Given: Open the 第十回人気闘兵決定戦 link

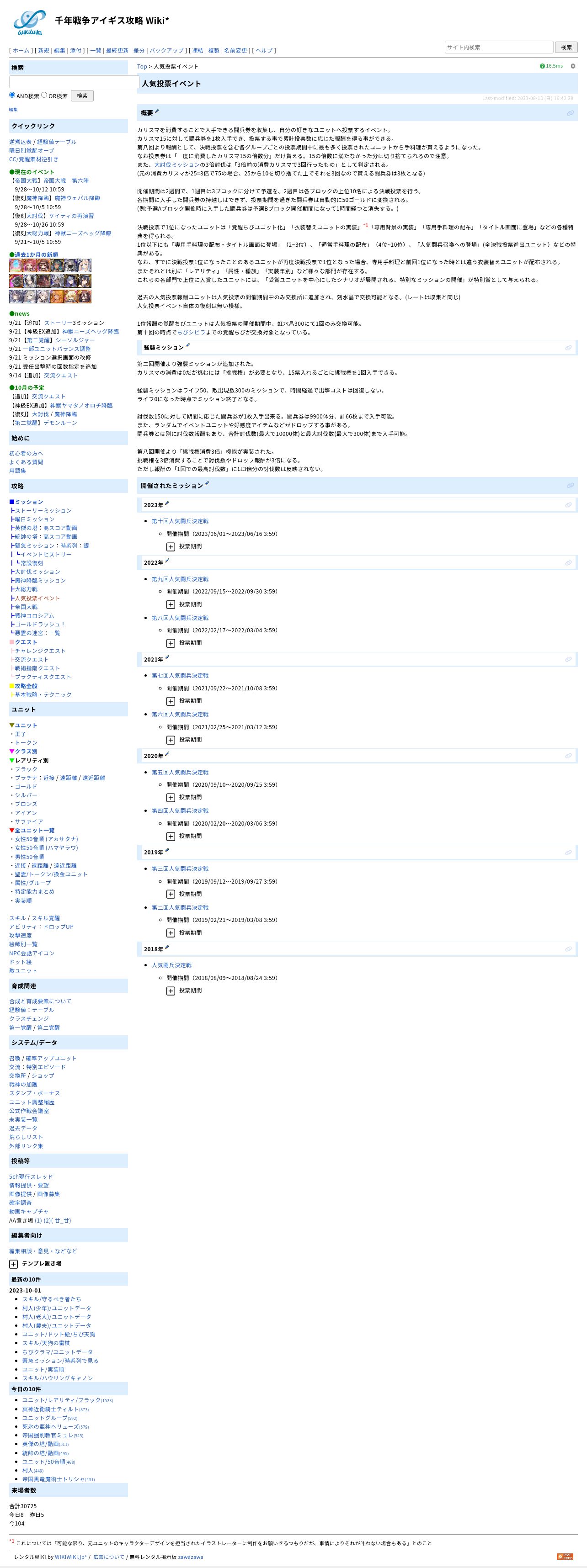Looking at the screenshot, I should pos(180,521).
